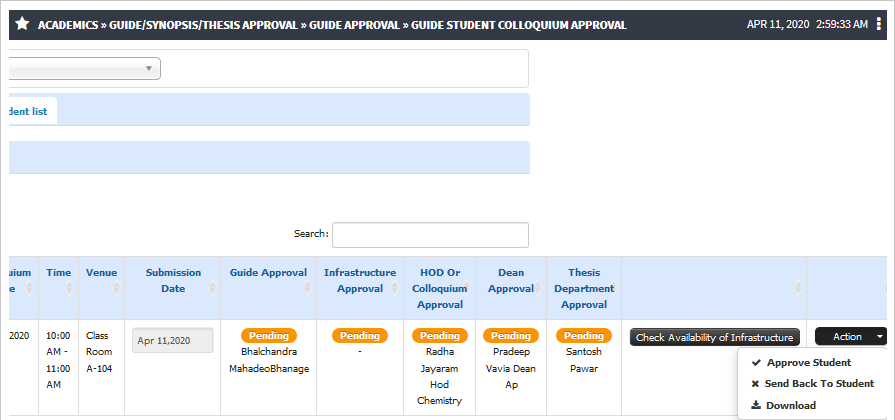Expand the Action dropdown caret
Image resolution: width=895 pixels, height=420 pixels.
(x=879, y=337)
